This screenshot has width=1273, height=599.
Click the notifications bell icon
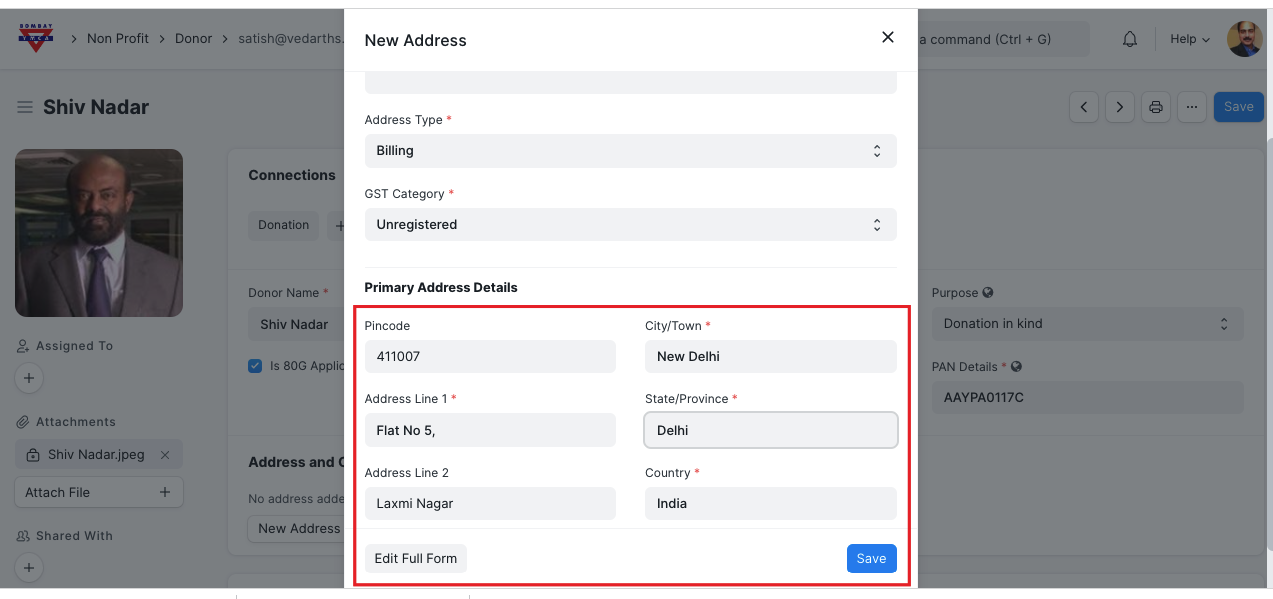[x=1130, y=39]
